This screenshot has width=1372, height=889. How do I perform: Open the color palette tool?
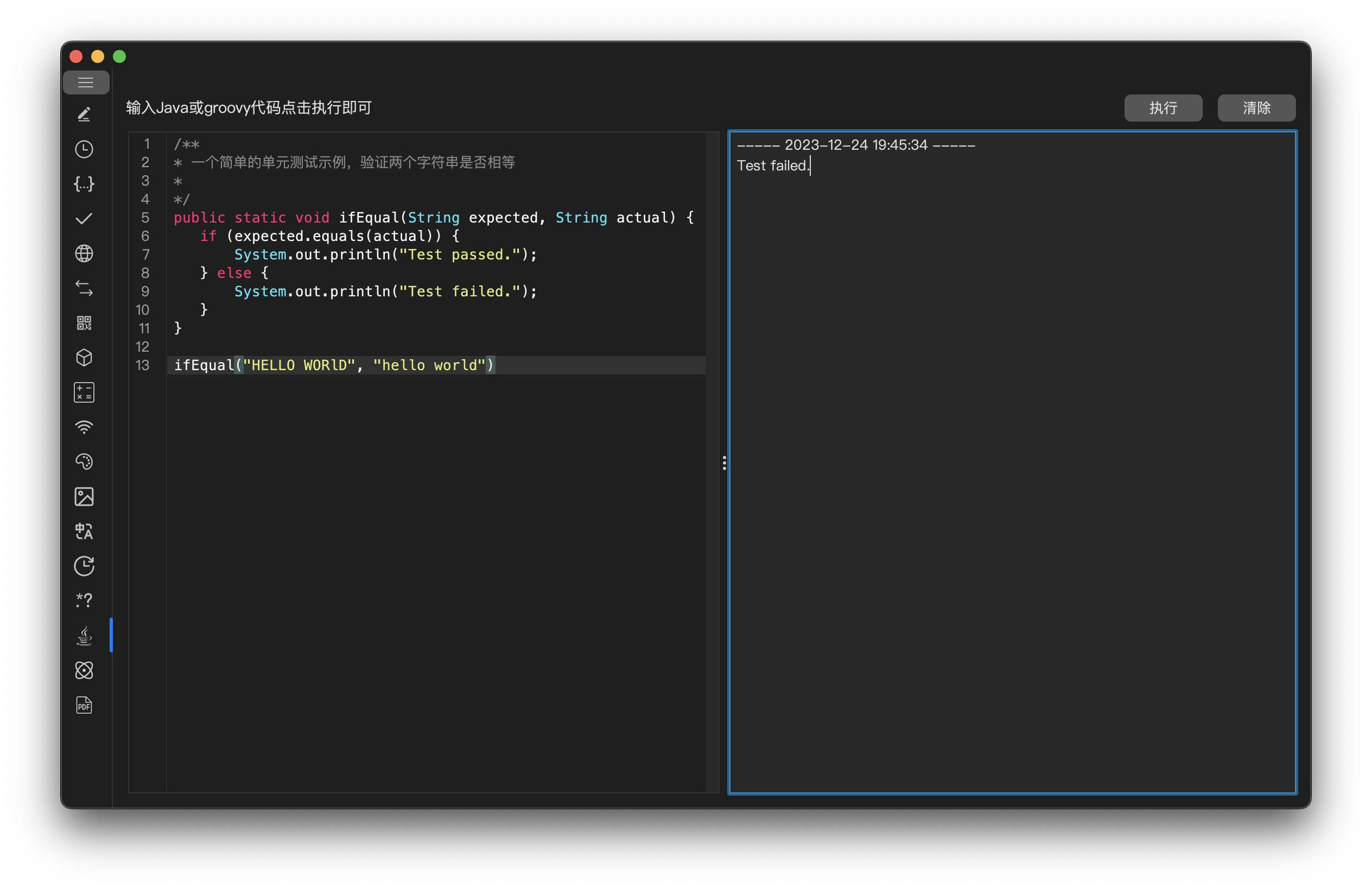click(x=84, y=462)
